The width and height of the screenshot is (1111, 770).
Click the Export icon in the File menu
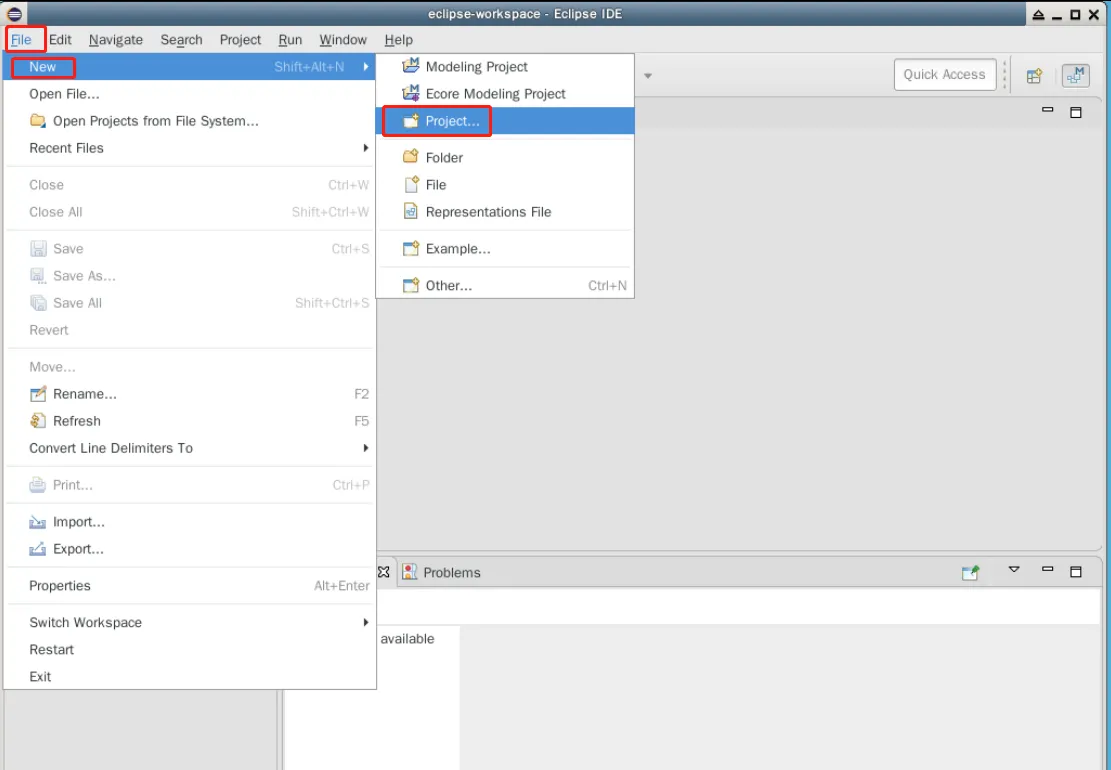pos(38,549)
